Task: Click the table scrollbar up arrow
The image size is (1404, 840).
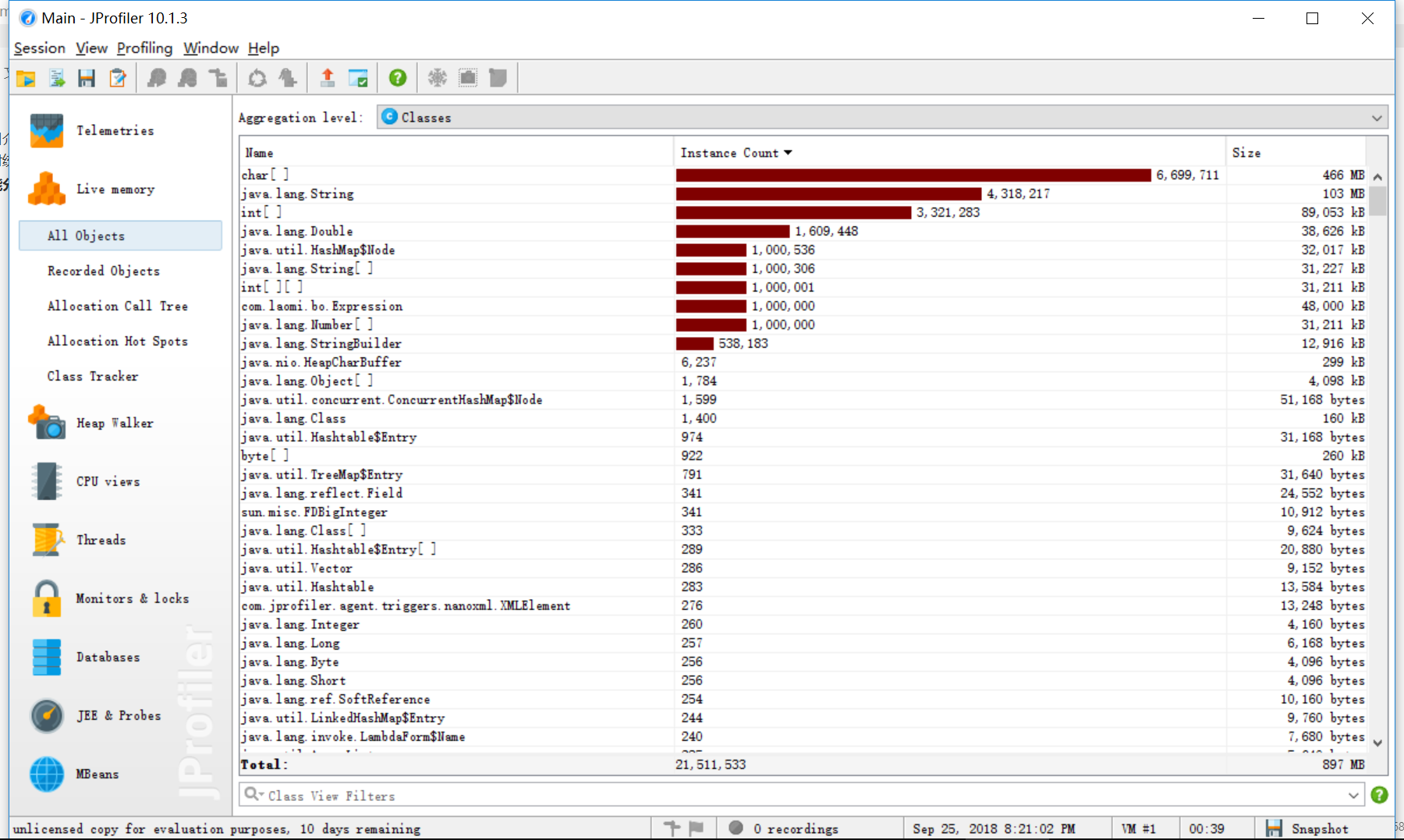Action: click(1377, 177)
